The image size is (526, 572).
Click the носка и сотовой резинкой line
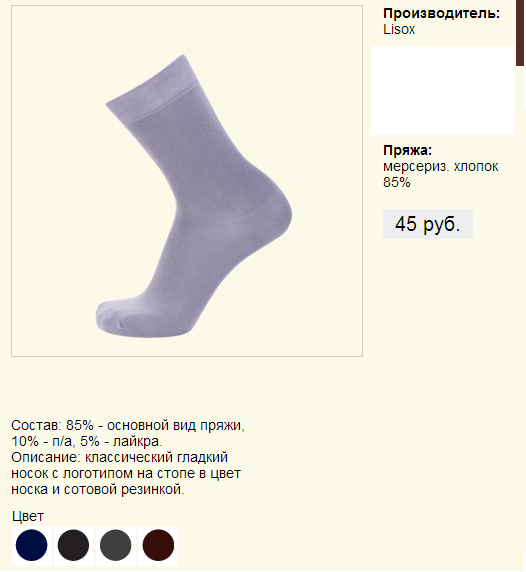click(98, 490)
